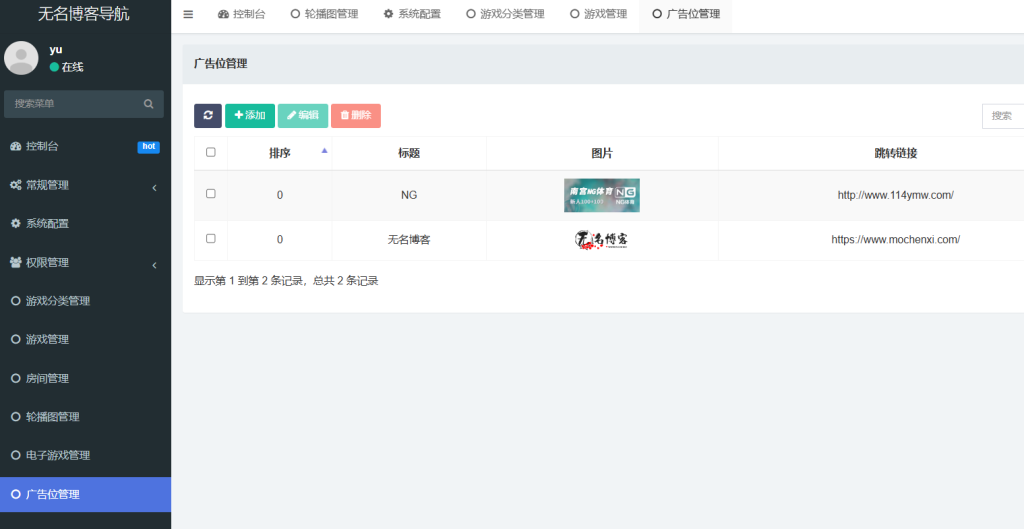Open 房间管理 in the sidebar
This screenshot has width=1024, height=529.
(x=85, y=379)
